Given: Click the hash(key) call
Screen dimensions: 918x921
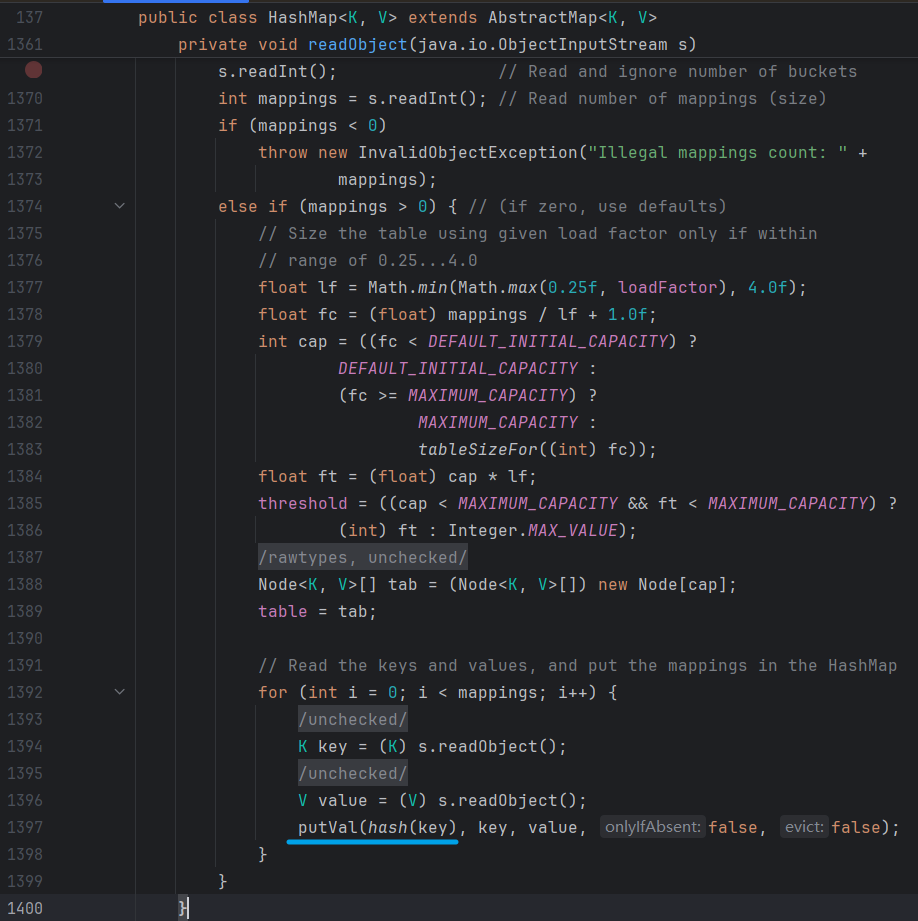Looking at the screenshot, I should 412,827.
